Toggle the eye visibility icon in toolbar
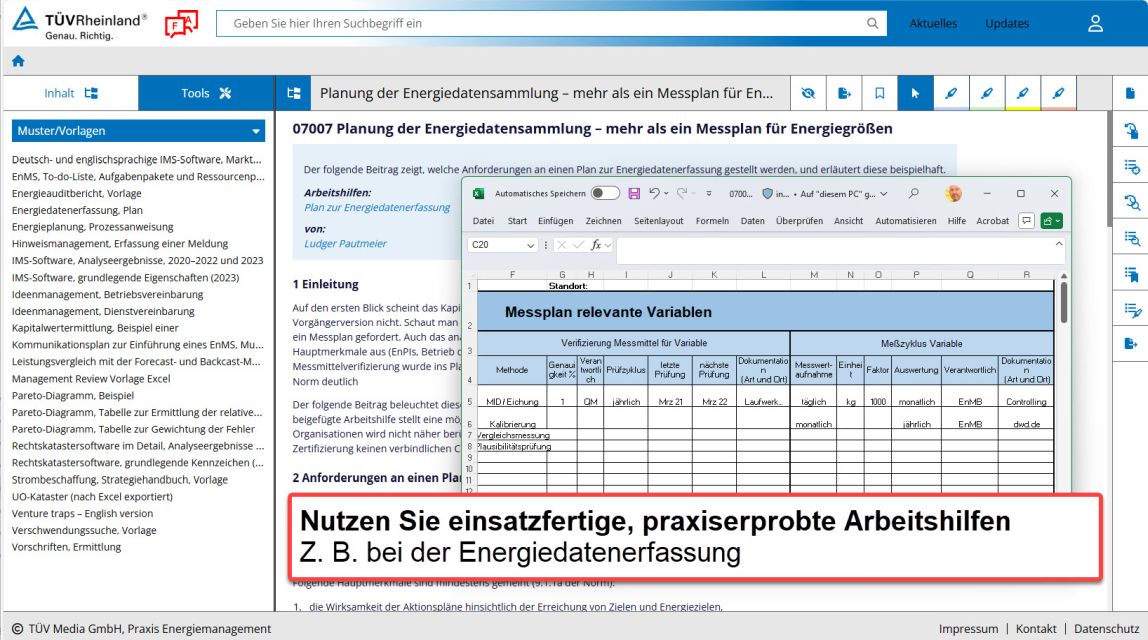Image resolution: width=1148 pixels, height=640 pixels. pos(808,93)
